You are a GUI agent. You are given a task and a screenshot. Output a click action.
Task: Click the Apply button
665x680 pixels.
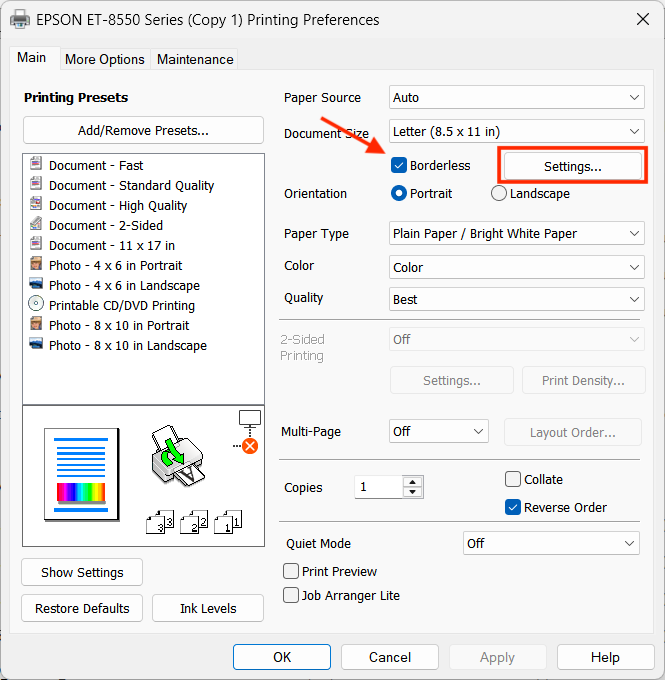coord(497,657)
